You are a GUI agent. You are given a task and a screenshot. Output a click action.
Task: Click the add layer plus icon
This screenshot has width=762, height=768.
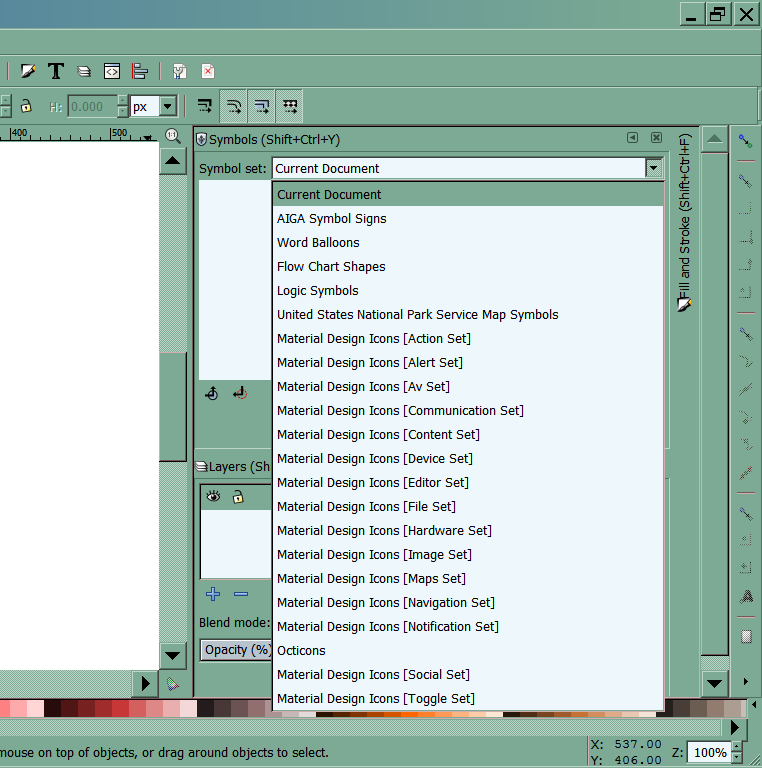(213, 594)
